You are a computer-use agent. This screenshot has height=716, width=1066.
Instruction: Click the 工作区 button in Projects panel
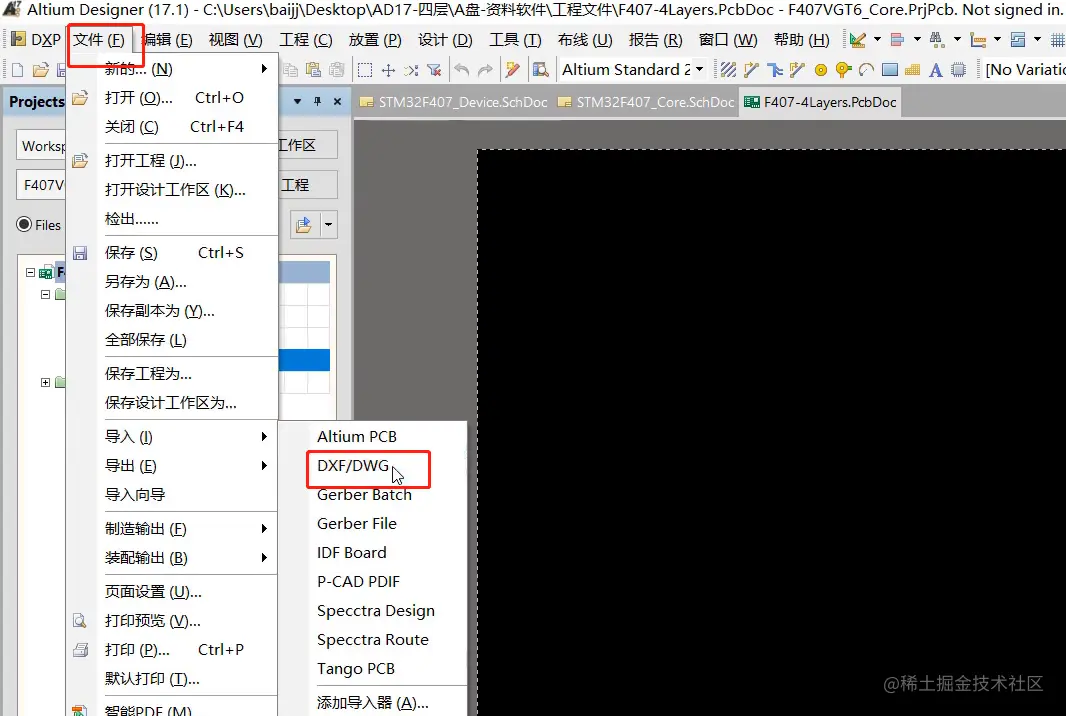(308, 145)
